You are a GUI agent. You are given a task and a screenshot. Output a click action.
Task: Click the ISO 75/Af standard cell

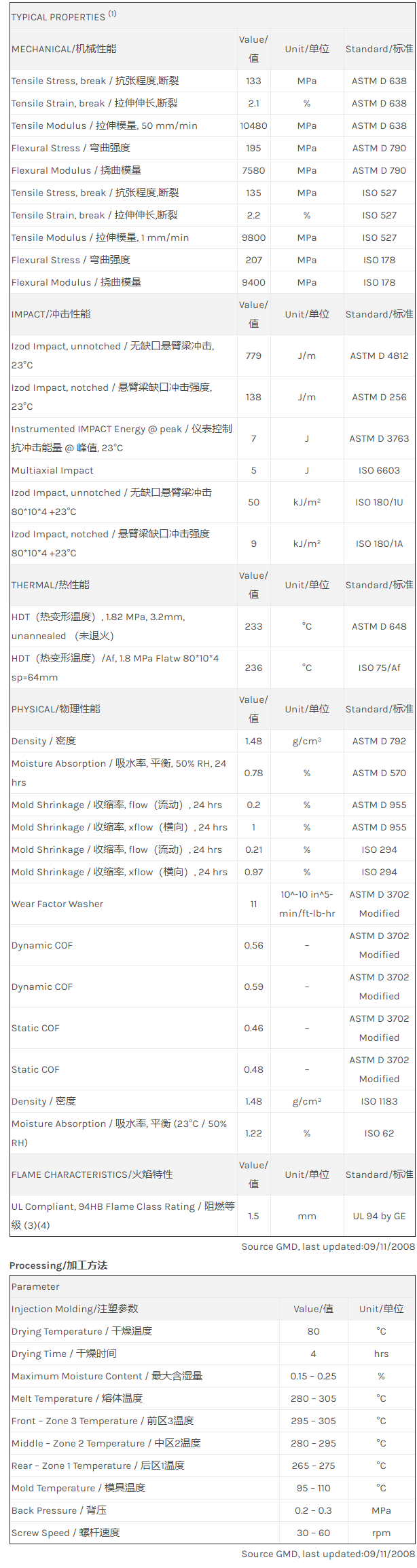(x=379, y=668)
